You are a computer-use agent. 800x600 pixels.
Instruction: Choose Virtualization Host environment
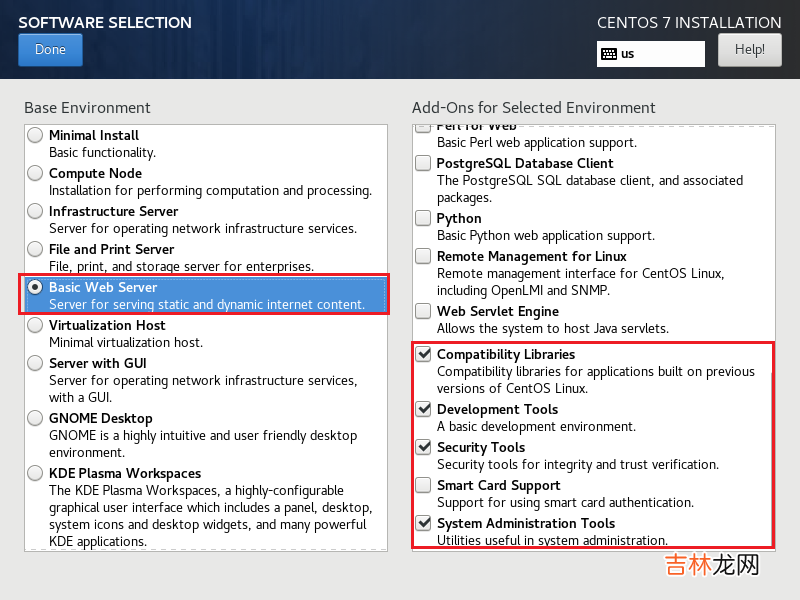coord(36,325)
